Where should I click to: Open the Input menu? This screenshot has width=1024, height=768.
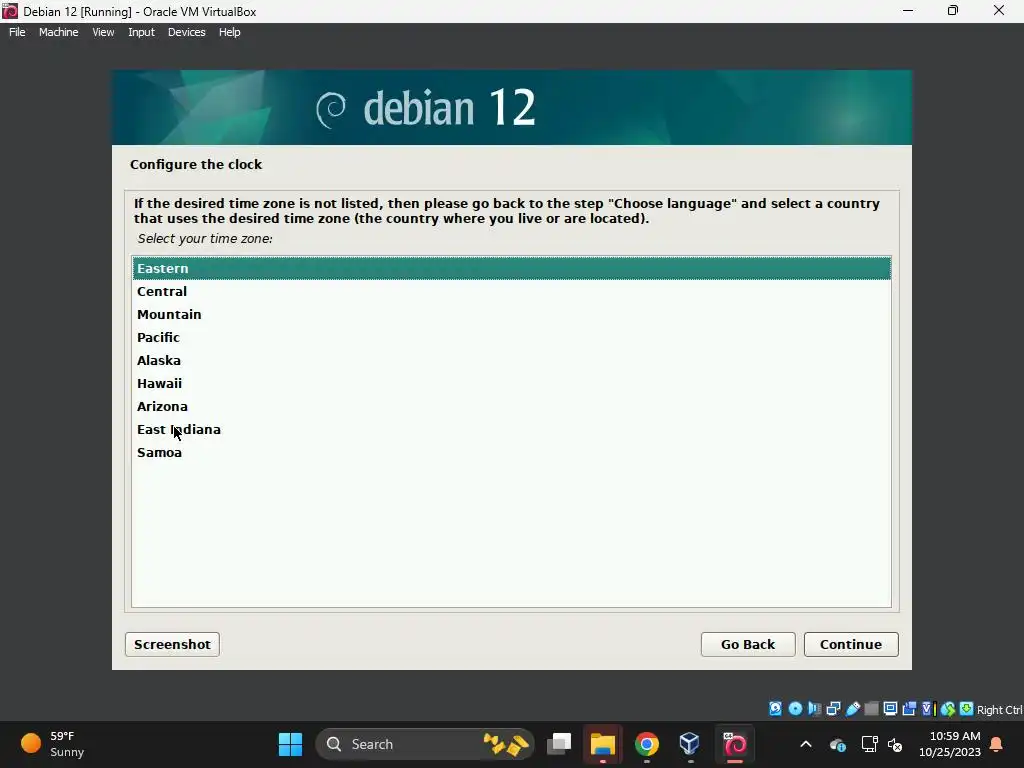coord(141,32)
